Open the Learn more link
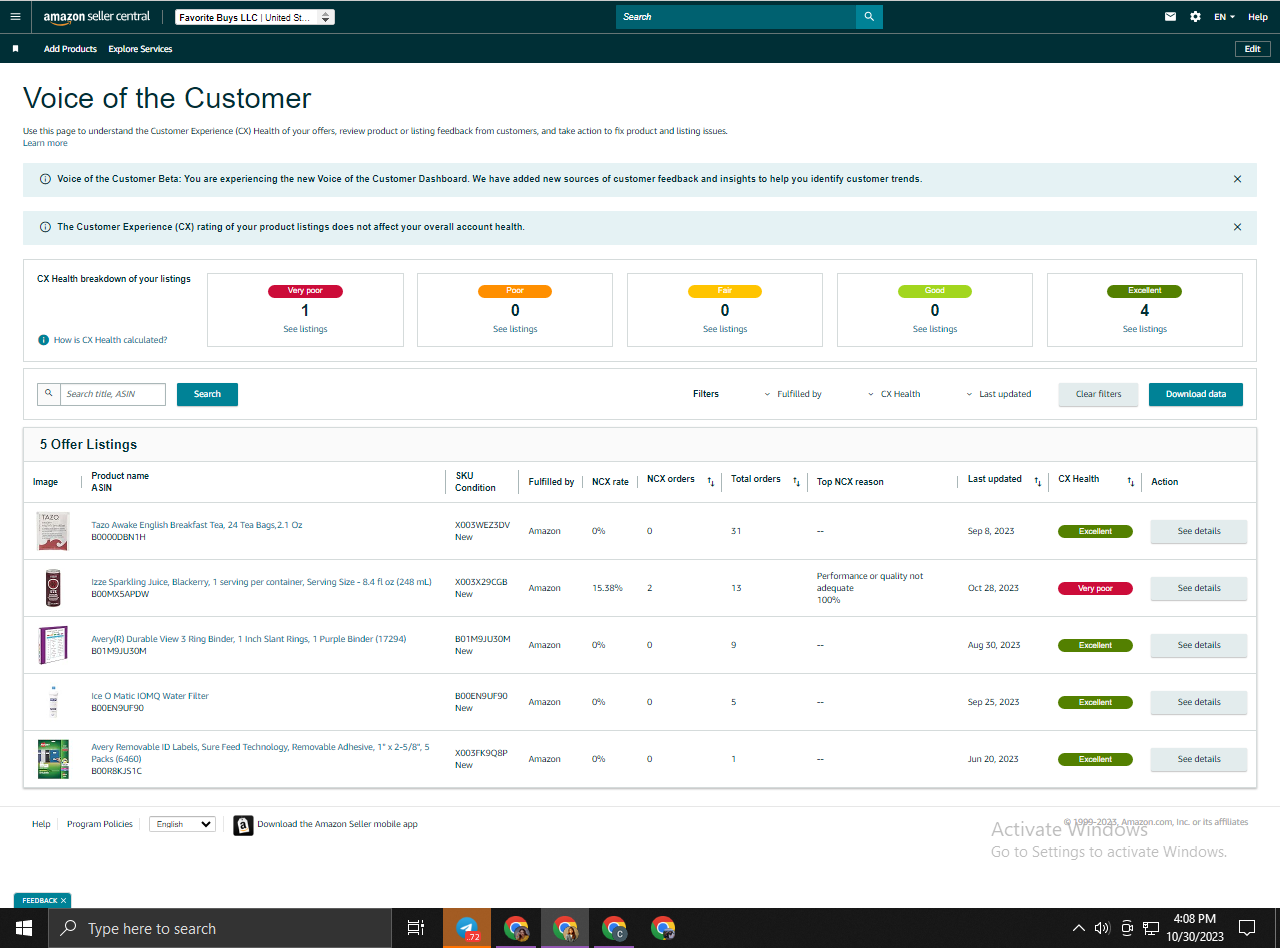Screen dimensions: 1280x948 (x=45, y=143)
